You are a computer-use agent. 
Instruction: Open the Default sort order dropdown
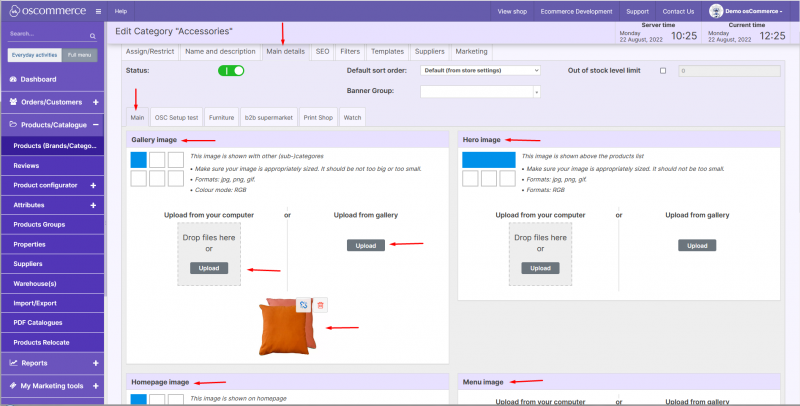(x=479, y=71)
